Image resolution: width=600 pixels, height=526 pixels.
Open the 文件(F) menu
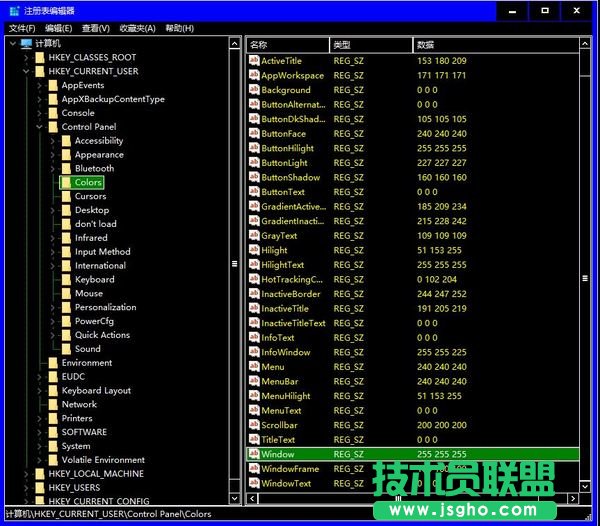click(22, 28)
